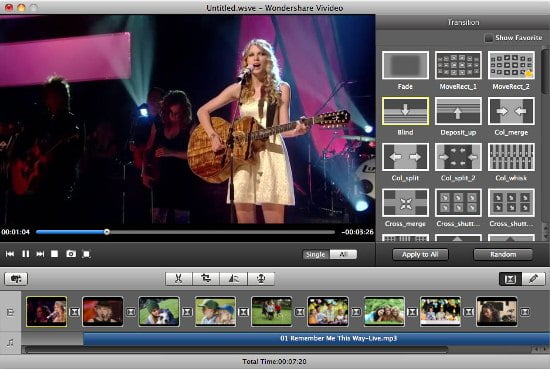This screenshot has height=369, width=550.
Task: Open the edit pencil panel icon
Action: point(534,279)
